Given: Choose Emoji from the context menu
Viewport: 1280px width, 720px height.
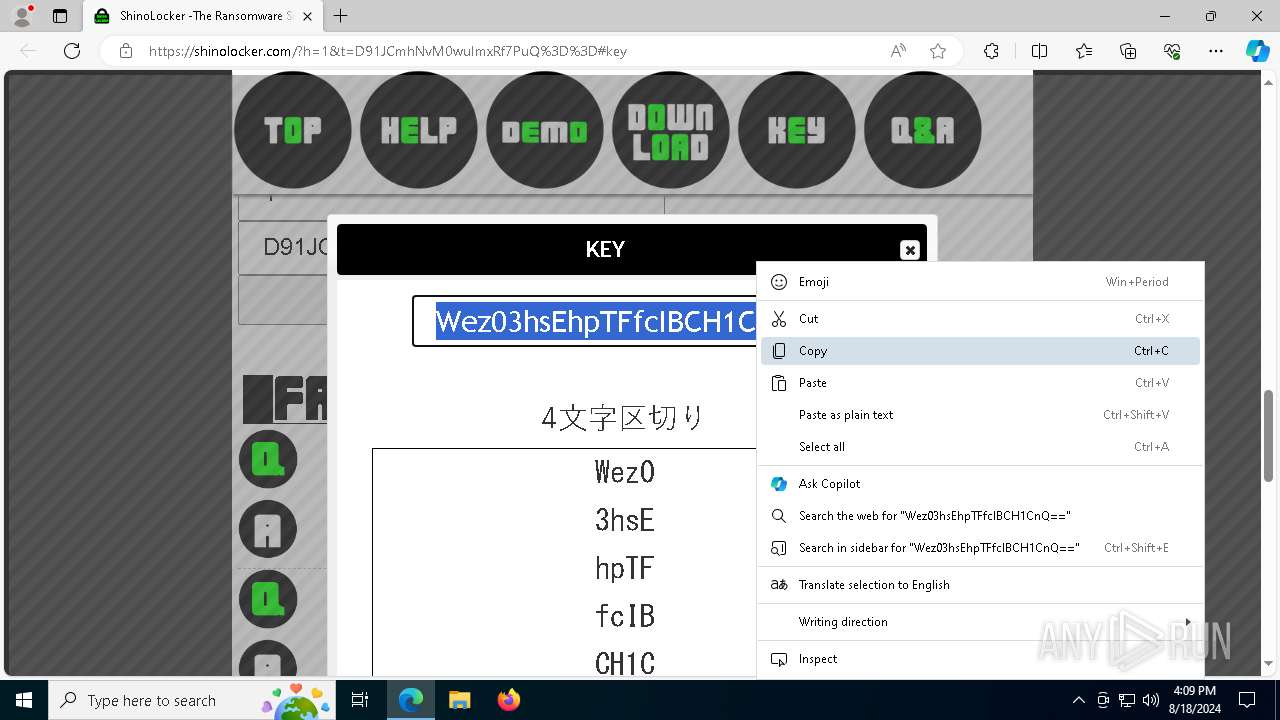Looking at the screenshot, I should 980,282.
